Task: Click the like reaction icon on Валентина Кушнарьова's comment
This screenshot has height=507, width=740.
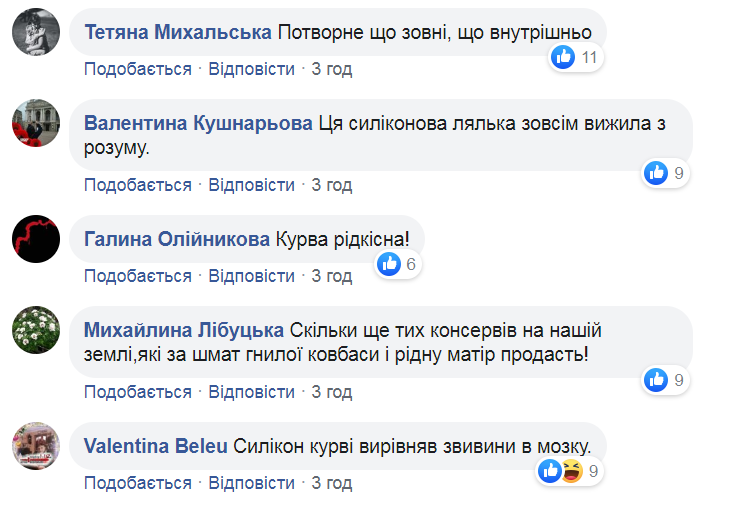Action: 656,173
